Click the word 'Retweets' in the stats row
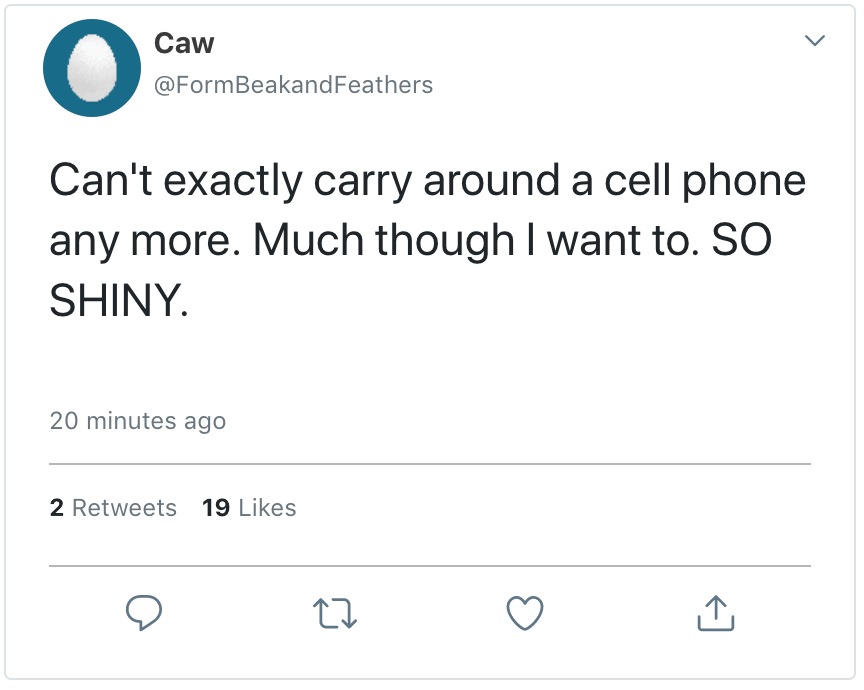Viewport: 864px width, 690px height. coord(124,508)
